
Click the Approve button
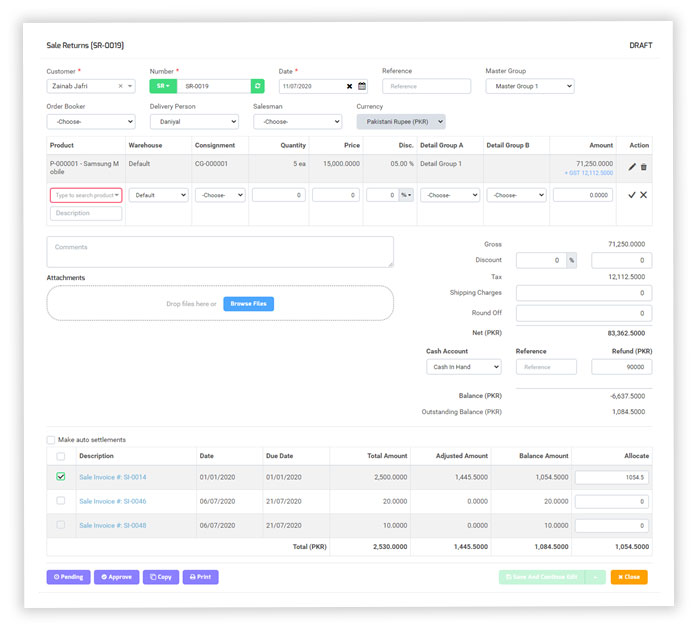(117, 577)
